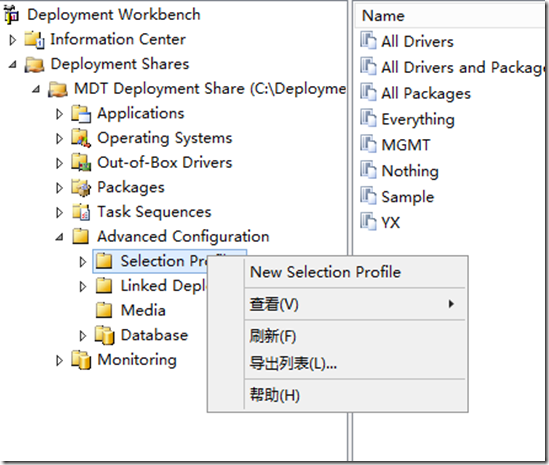Viewport: 549px width, 465px height.
Task: Click the Deployment Workbench root icon
Action: click(11, 15)
